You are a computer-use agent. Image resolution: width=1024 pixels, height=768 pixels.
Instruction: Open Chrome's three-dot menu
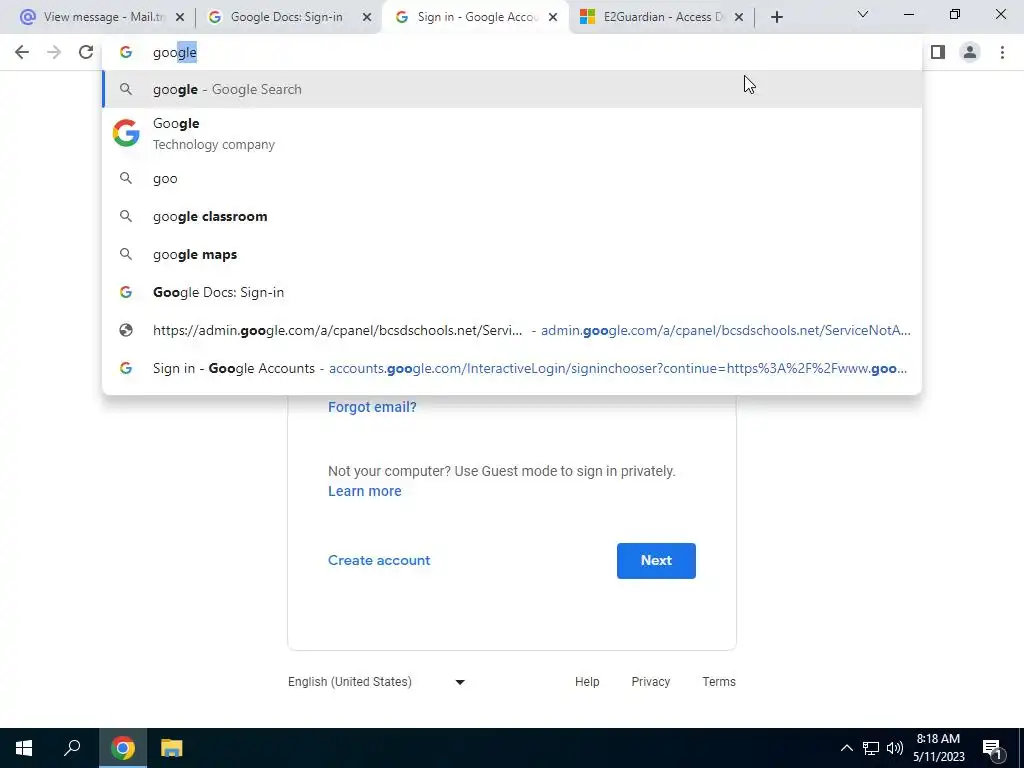pyautogui.click(x=1002, y=52)
